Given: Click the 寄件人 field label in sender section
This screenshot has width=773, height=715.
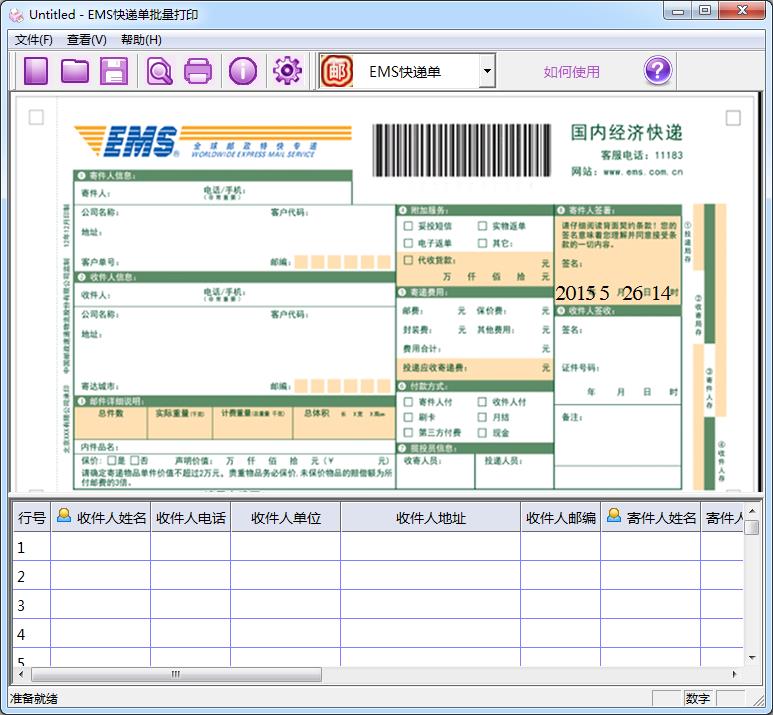Looking at the screenshot, I should (x=96, y=193).
